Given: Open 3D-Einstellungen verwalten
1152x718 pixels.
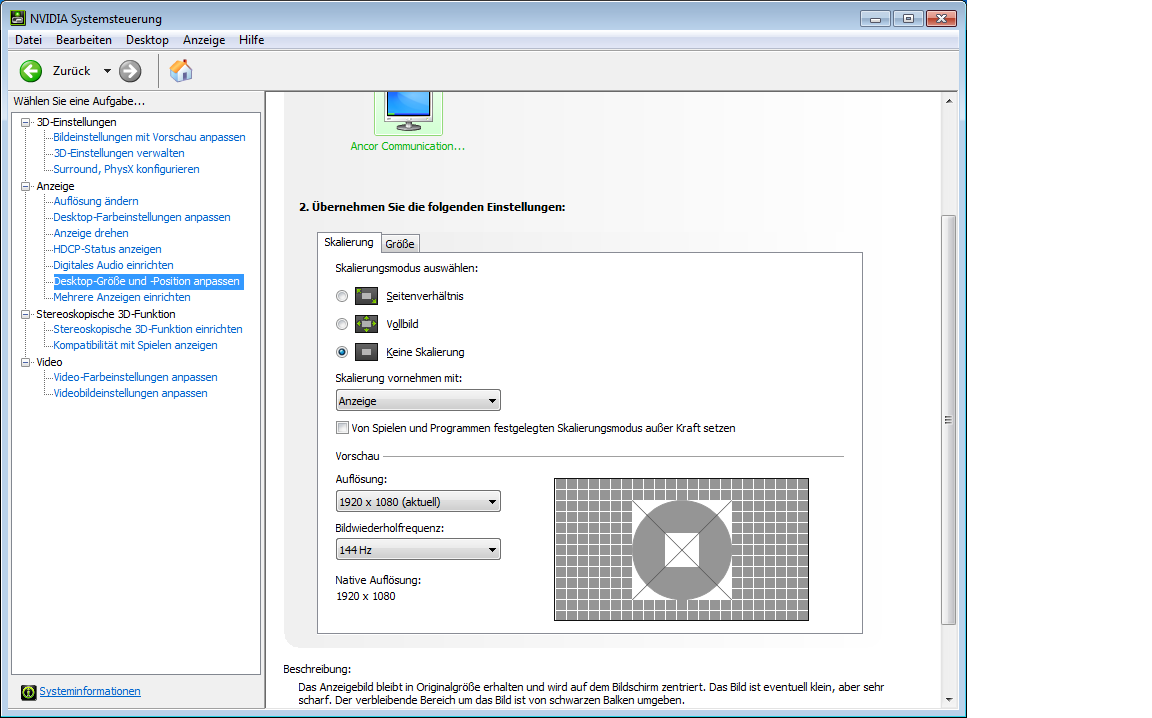Looking at the screenshot, I should tap(119, 153).
